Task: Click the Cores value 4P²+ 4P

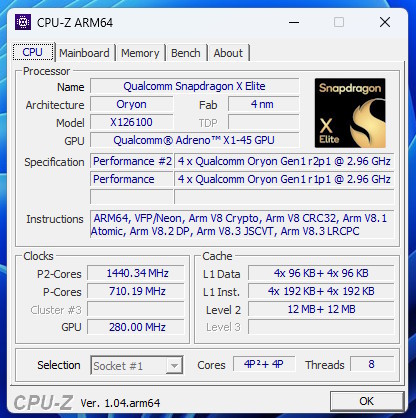Action: pyautogui.click(x=264, y=364)
